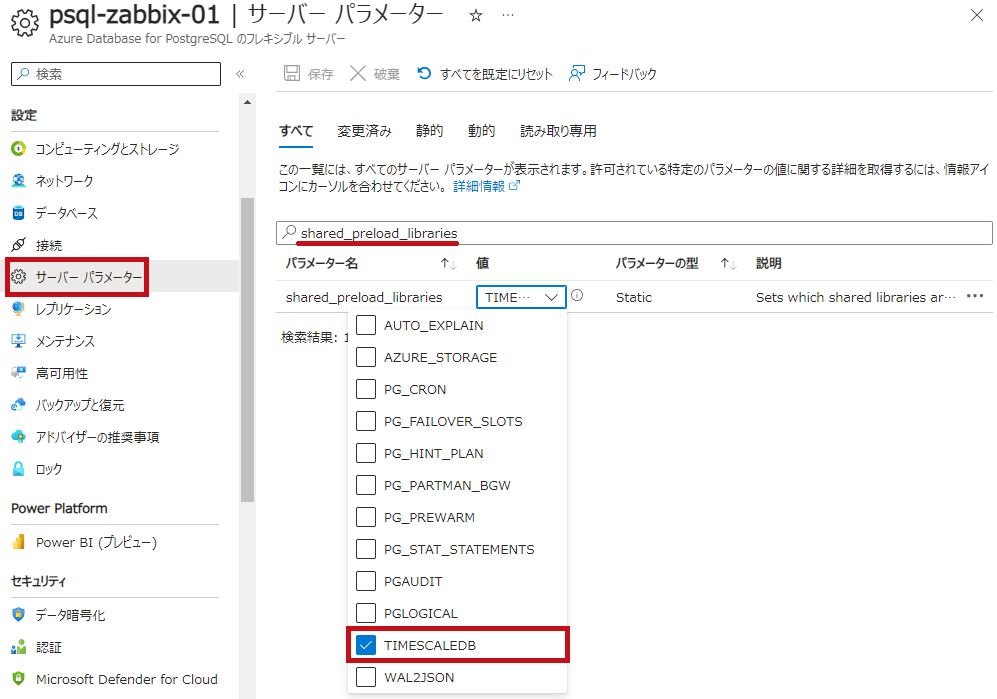
Task: Click the 破棄 discard button
Action: 375,74
